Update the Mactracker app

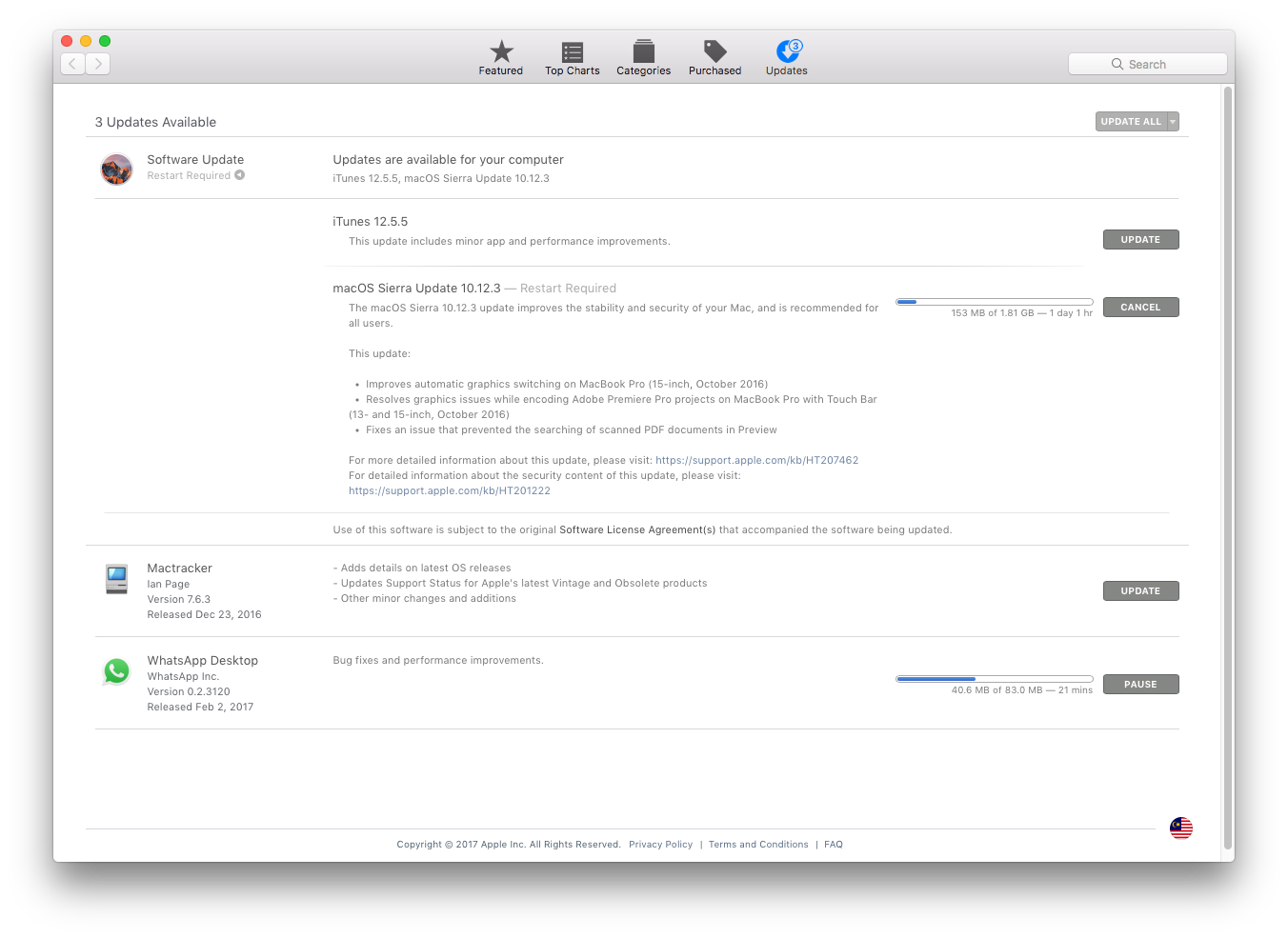pos(1141,591)
